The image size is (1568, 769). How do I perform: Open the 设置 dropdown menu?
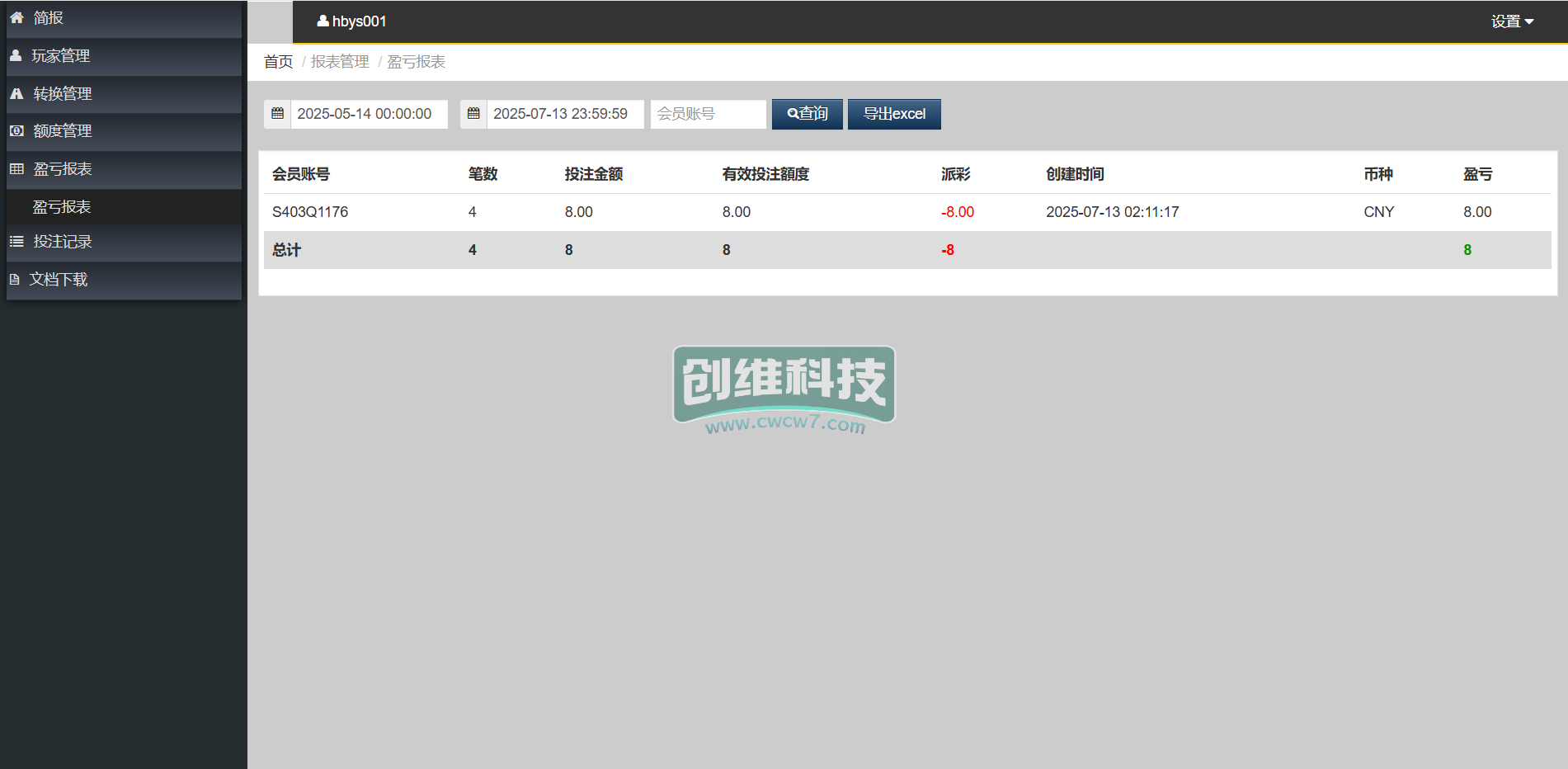pos(1512,21)
